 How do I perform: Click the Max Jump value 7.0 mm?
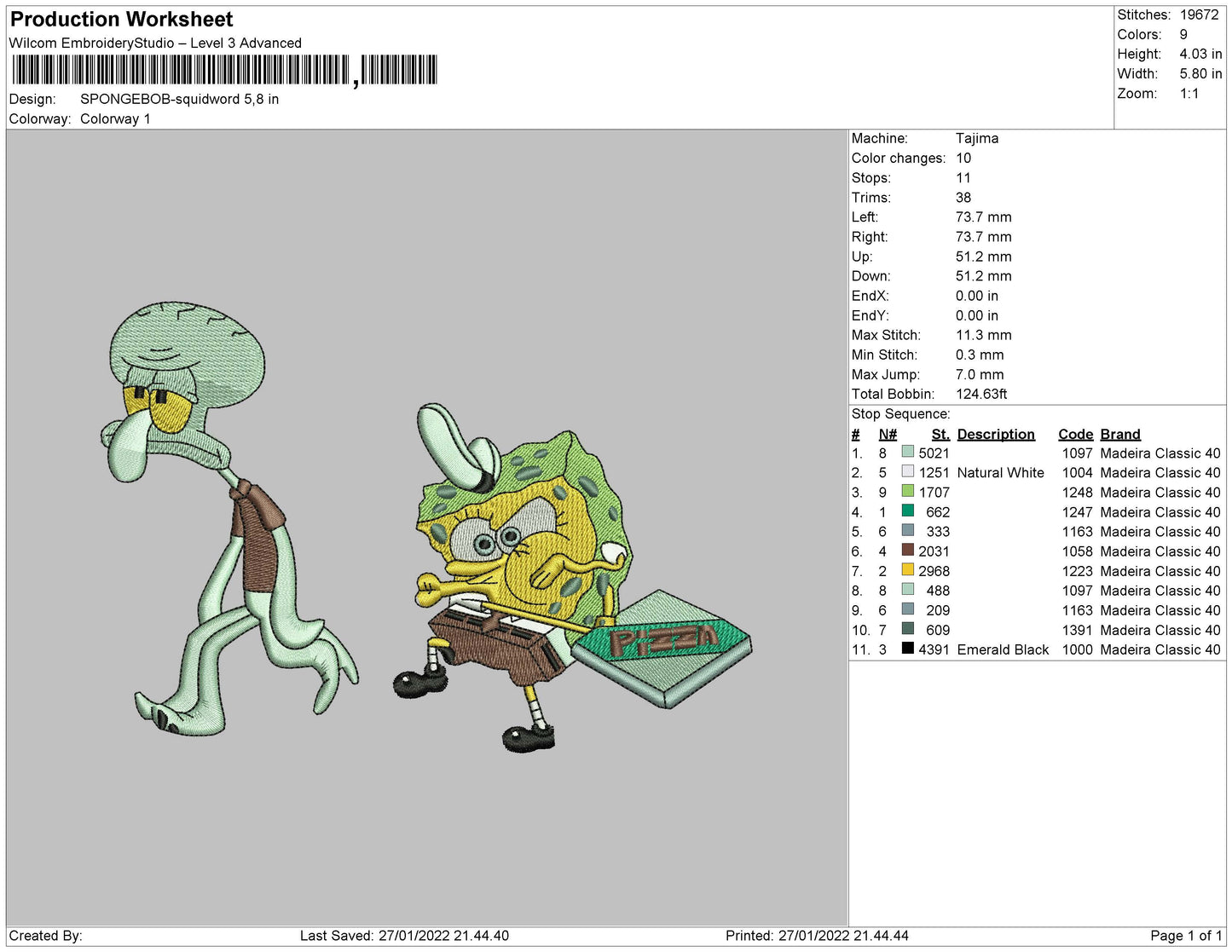[x=980, y=374]
